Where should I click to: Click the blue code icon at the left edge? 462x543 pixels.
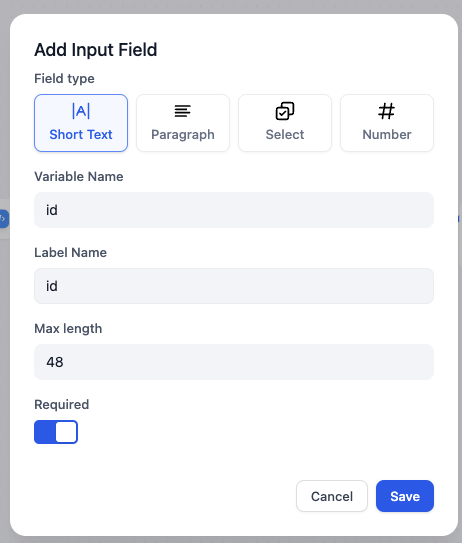pos(3,219)
